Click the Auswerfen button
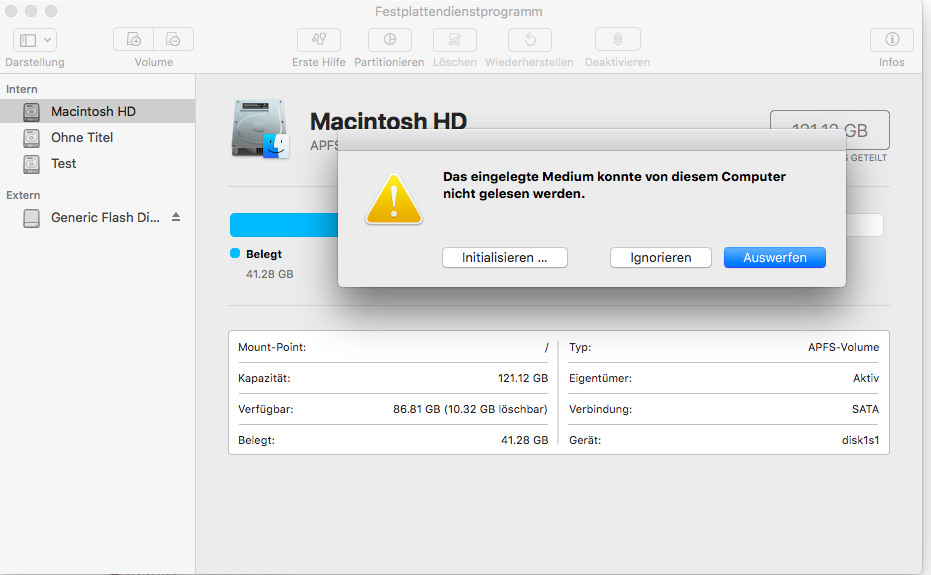This screenshot has height=575, width=931. click(x=775, y=257)
